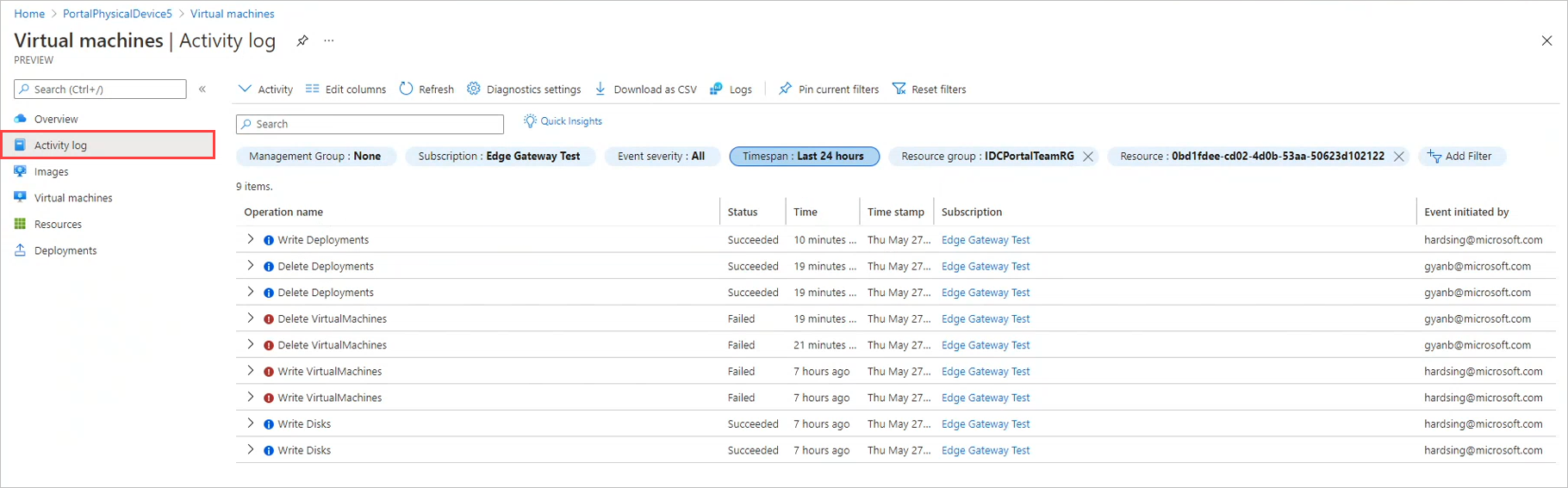1568x488 pixels.
Task: Go to Home breadcrumb
Action: 29,14
